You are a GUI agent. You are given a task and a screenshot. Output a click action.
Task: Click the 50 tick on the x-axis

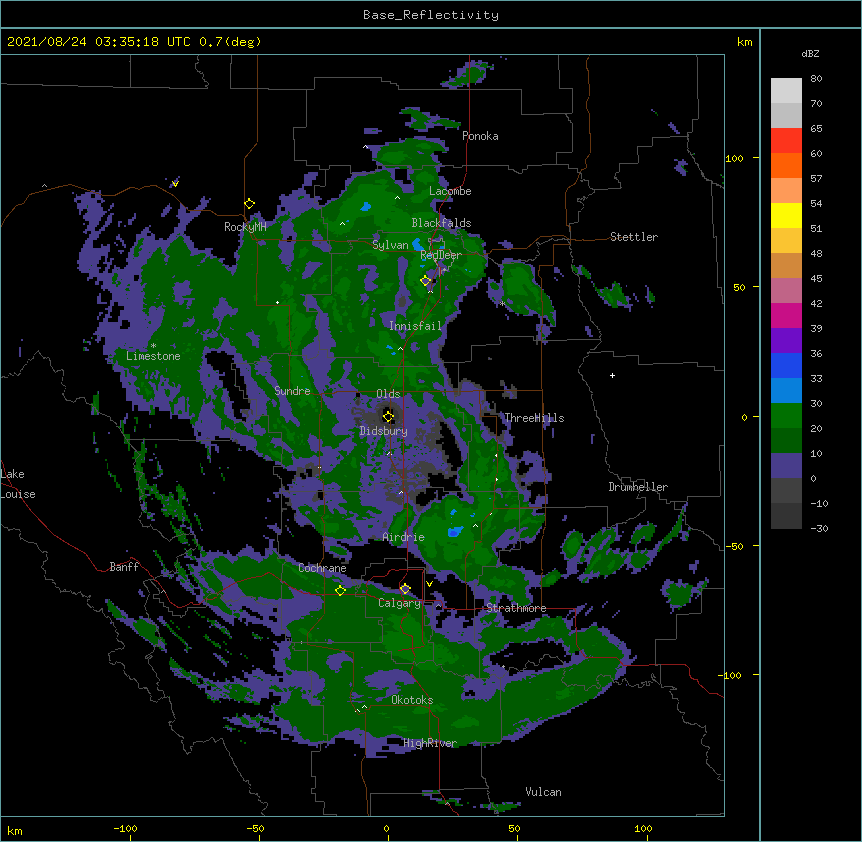[x=514, y=828]
